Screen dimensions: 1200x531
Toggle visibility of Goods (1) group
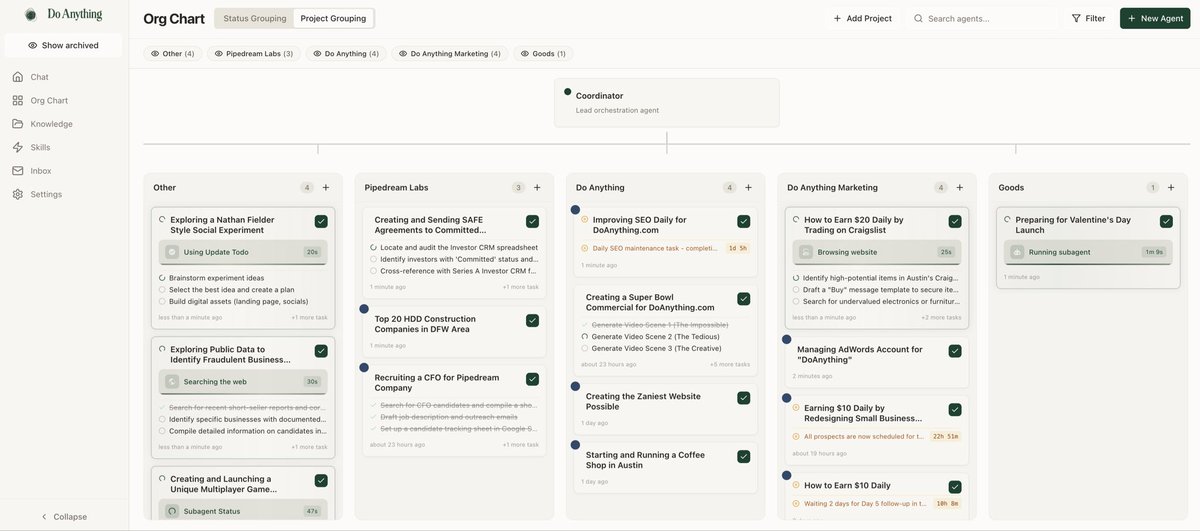coord(543,54)
